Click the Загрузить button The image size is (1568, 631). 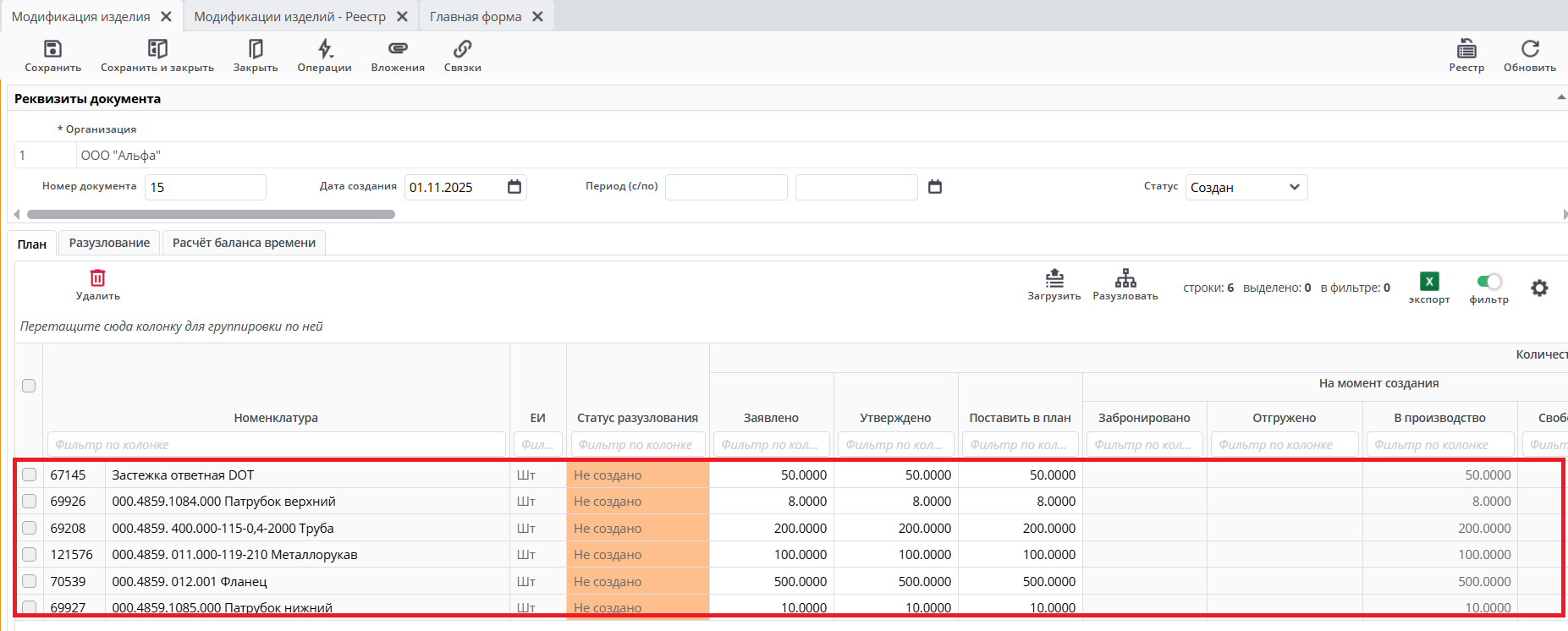(x=1054, y=278)
